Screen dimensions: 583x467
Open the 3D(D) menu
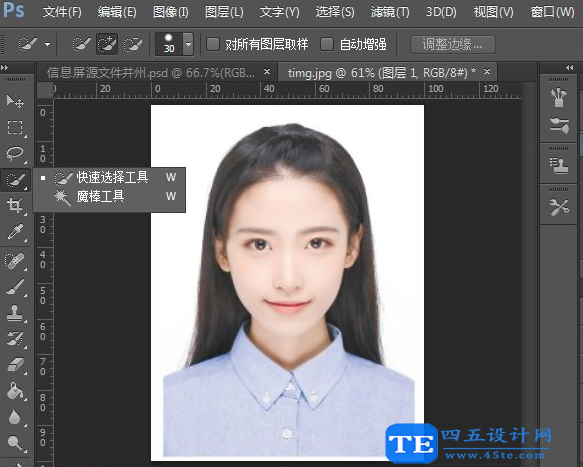point(441,12)
